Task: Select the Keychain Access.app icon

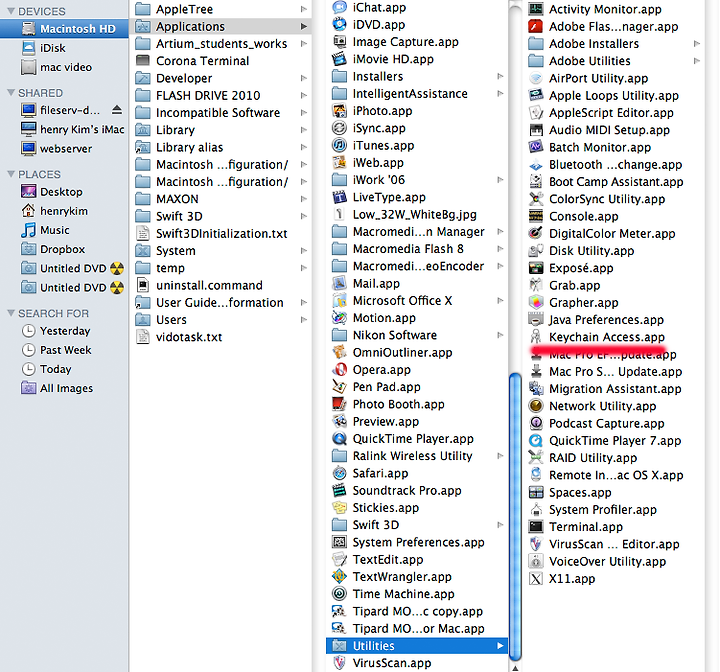Action: pos(536,337)
